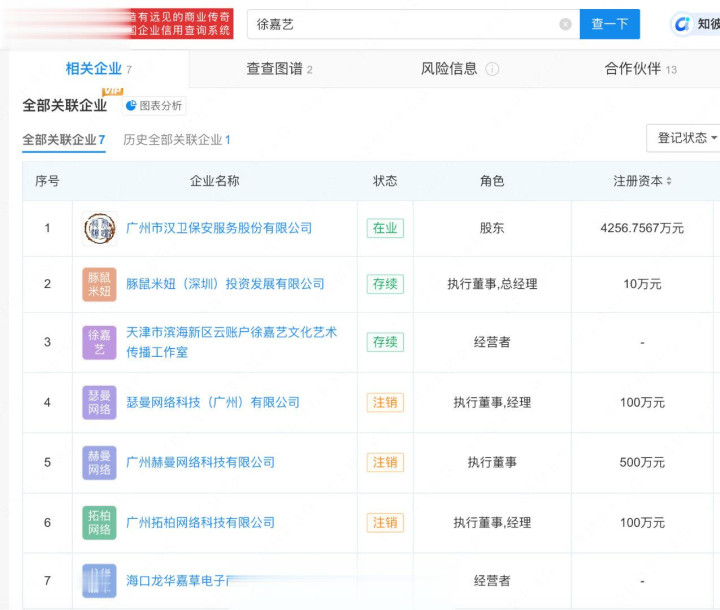Click the 拓柏网络 green logo badge
Image resolution: width=720 pixels, height=610 pixels.
[x=99, y=522]
